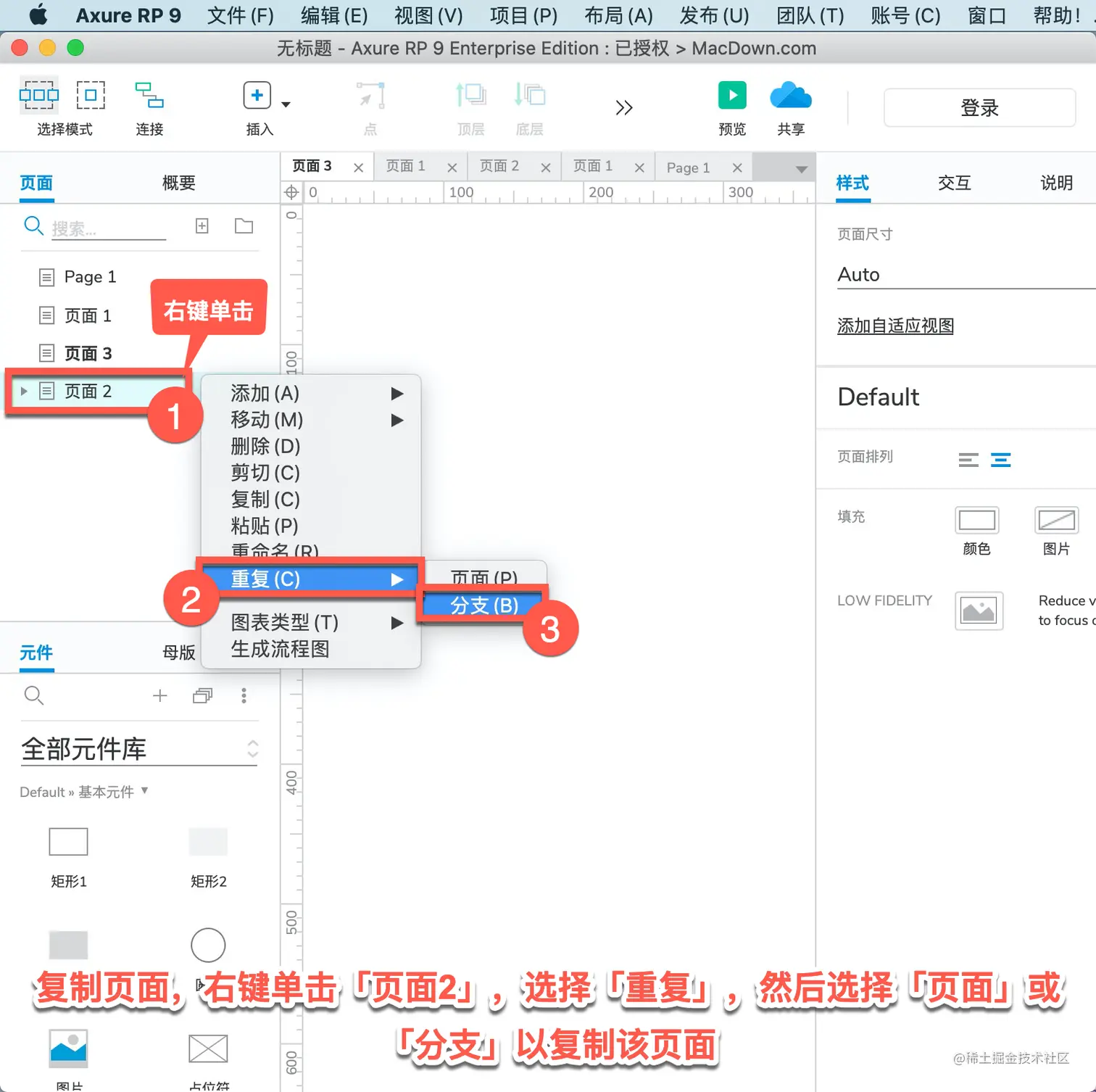
Task: Choose 剪切 (C) in context menu
Action: [x=311, y=473]
